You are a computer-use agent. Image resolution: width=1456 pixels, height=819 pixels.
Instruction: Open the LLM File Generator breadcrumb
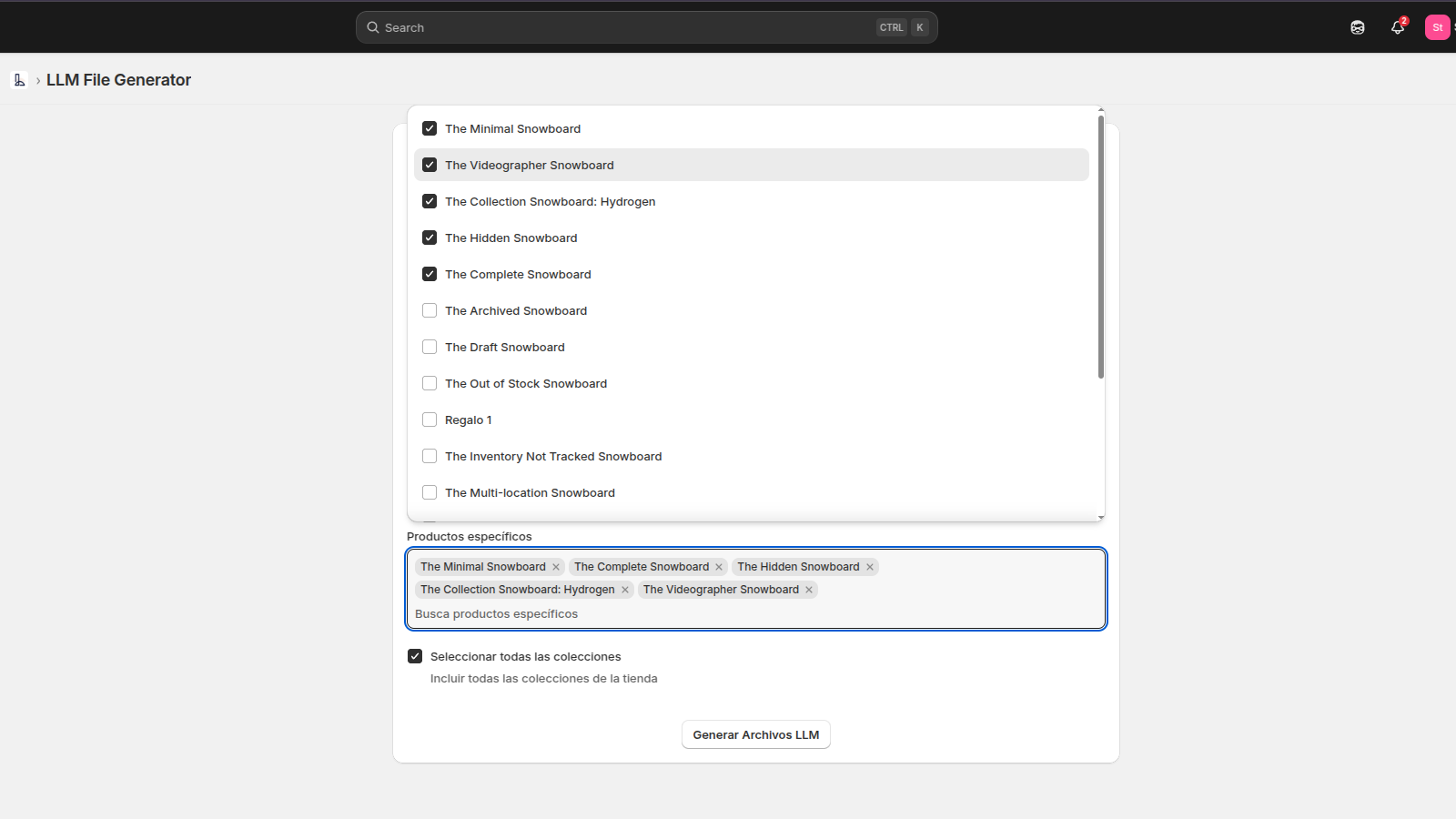tap(118, 80)
